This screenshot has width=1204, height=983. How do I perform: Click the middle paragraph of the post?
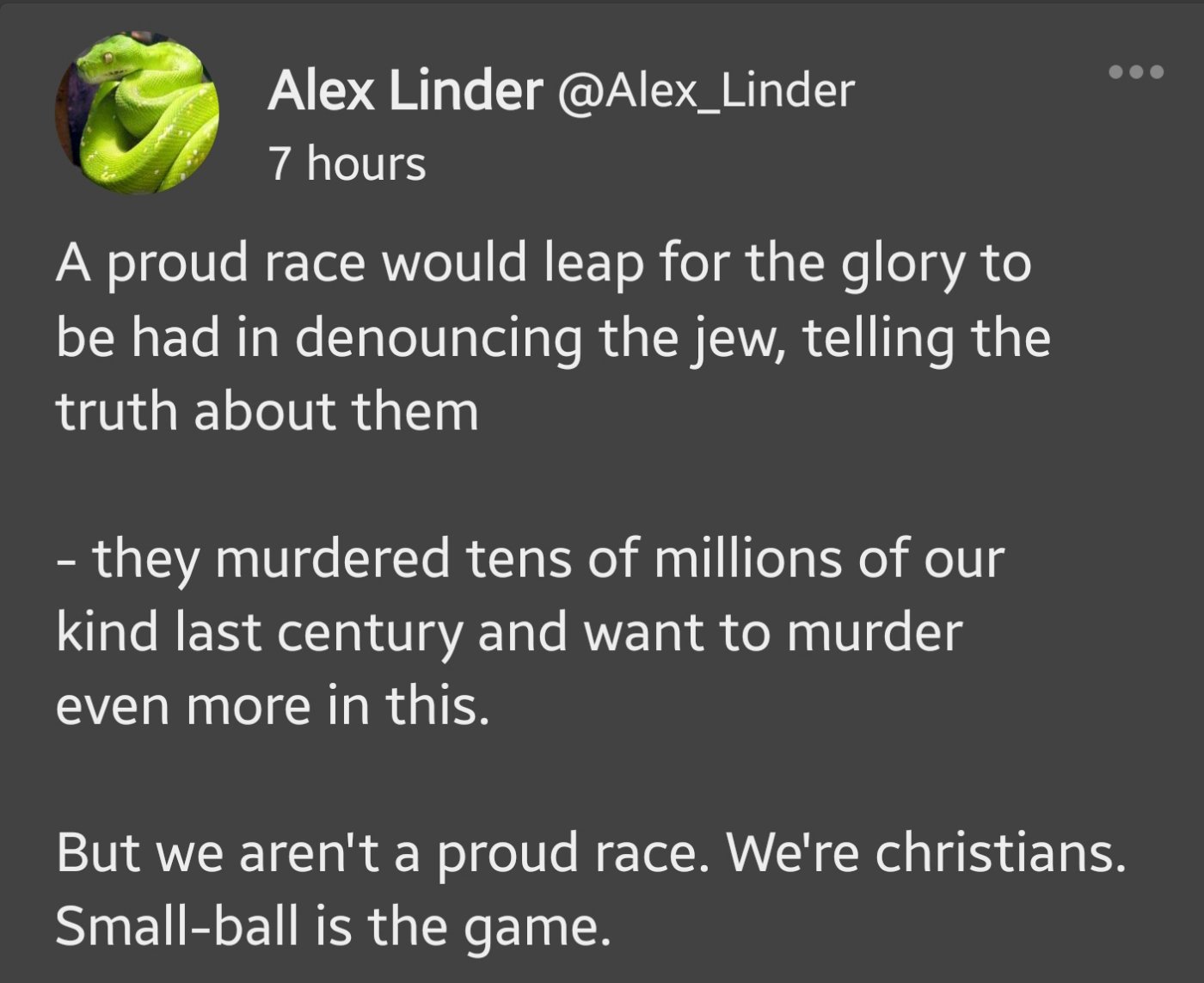(529, 632)
